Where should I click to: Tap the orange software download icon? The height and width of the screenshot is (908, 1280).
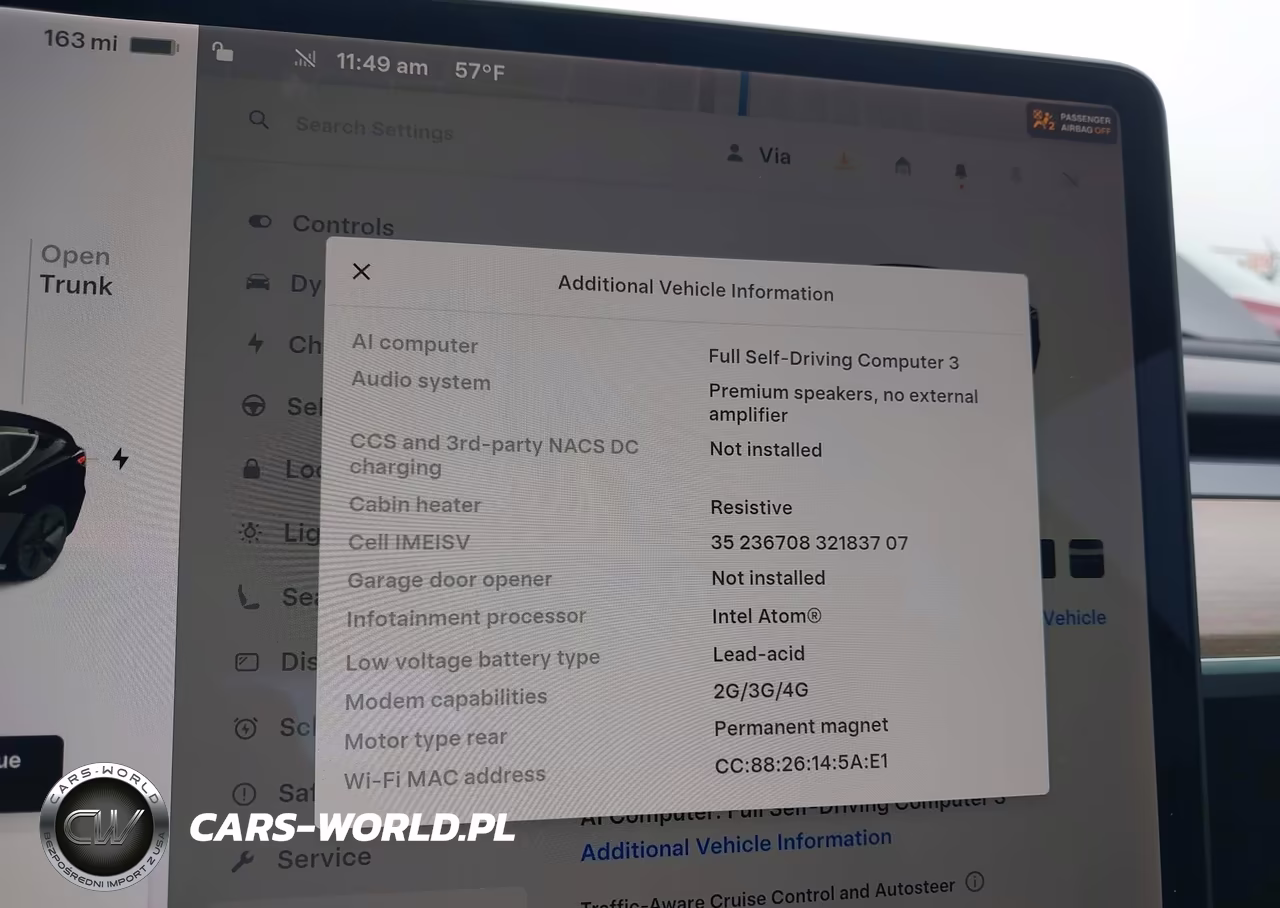point(845,161)
